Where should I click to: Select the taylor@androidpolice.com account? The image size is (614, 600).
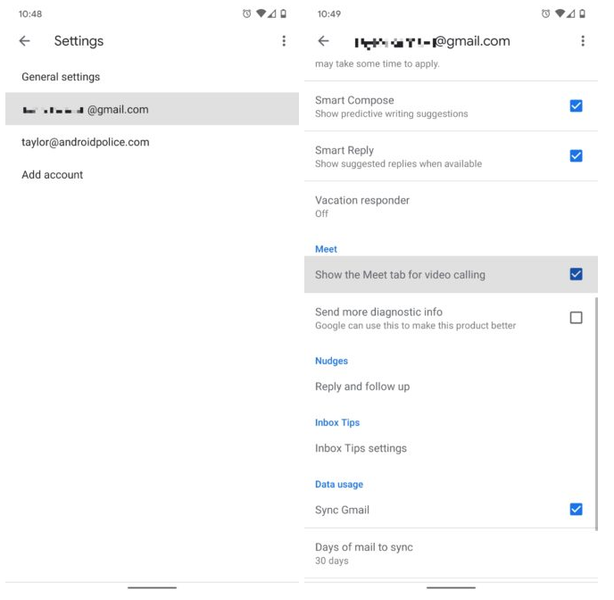point(152,142)
